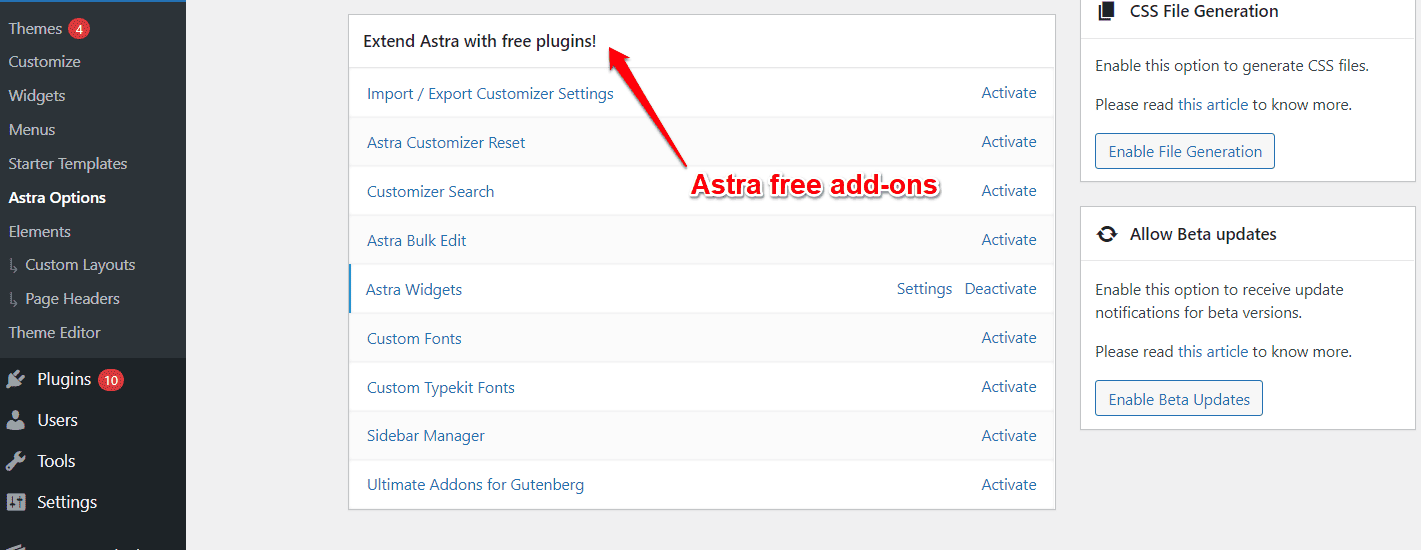This screenshot has width=1421, height=550.
Task: Activate Custom Typekit Fonts plugin
Action: coord(1009,387)
